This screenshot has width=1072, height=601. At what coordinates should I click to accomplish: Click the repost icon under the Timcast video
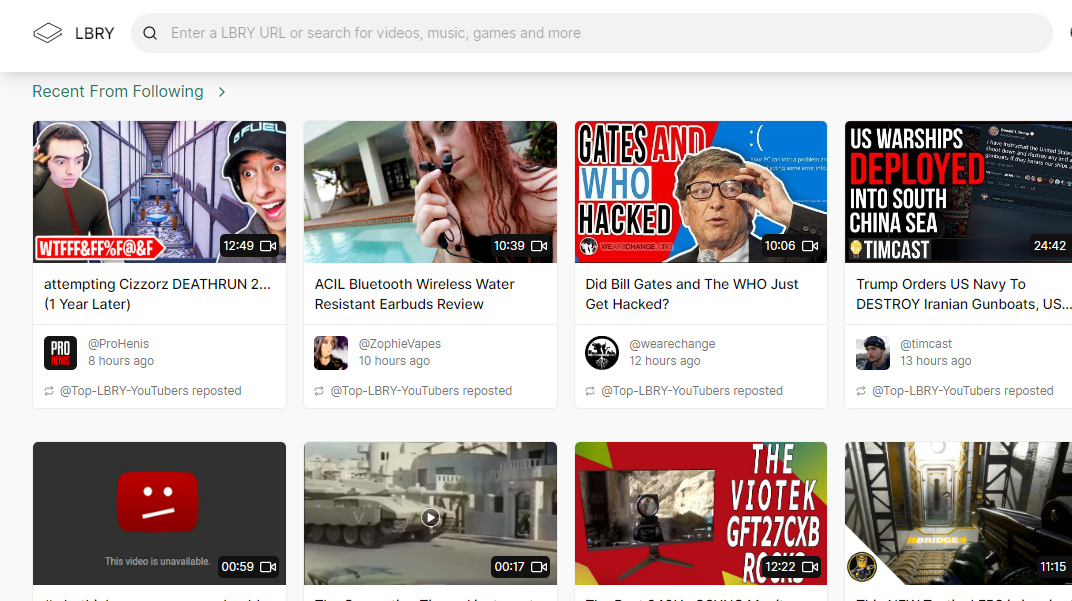click(860, 391)
